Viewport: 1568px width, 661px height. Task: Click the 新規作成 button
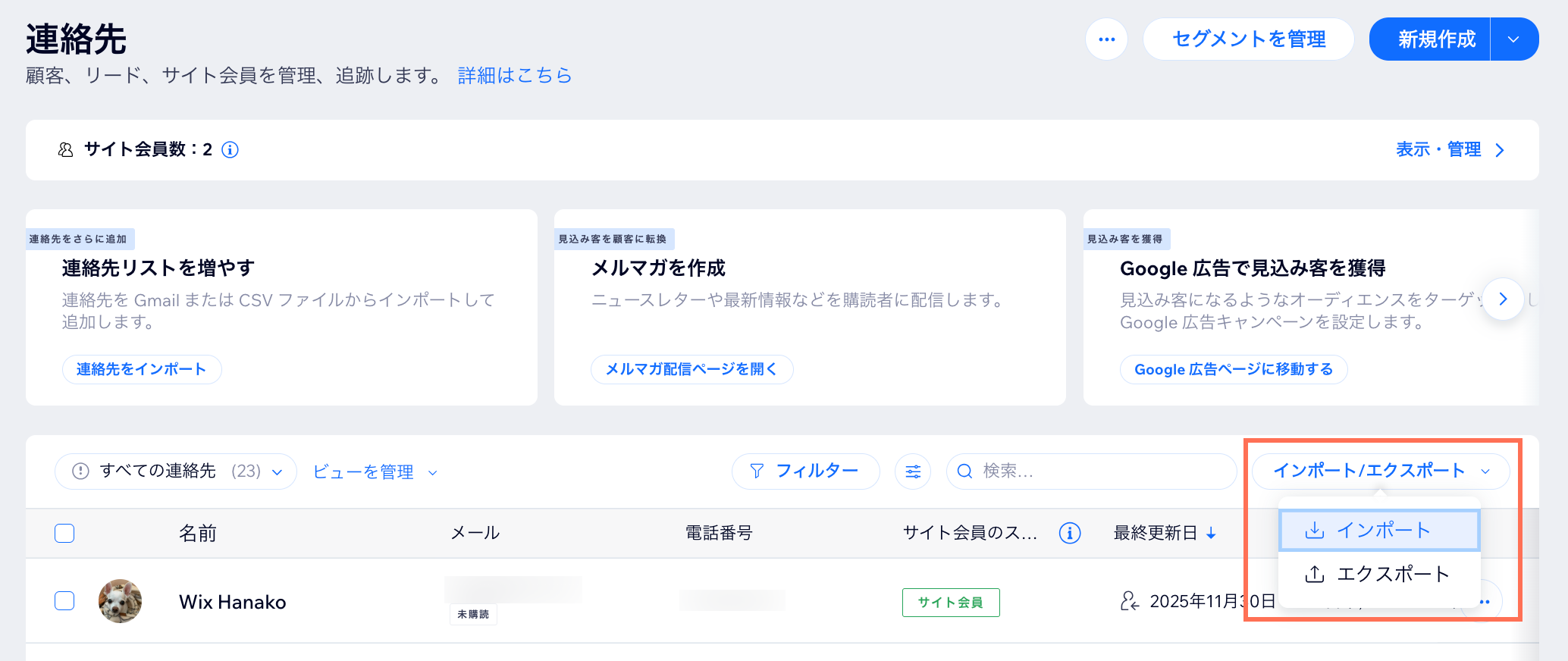pos(1430,39)
